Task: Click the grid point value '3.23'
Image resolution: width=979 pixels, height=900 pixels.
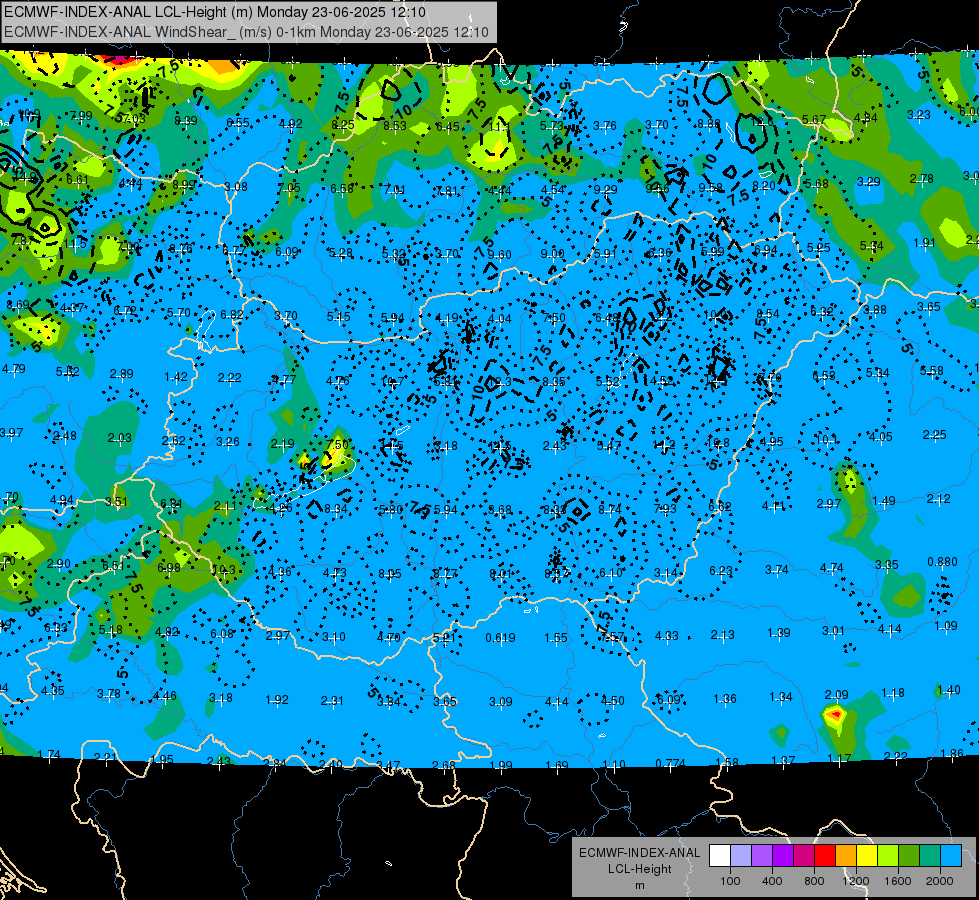Action: [x=918, y=115]
